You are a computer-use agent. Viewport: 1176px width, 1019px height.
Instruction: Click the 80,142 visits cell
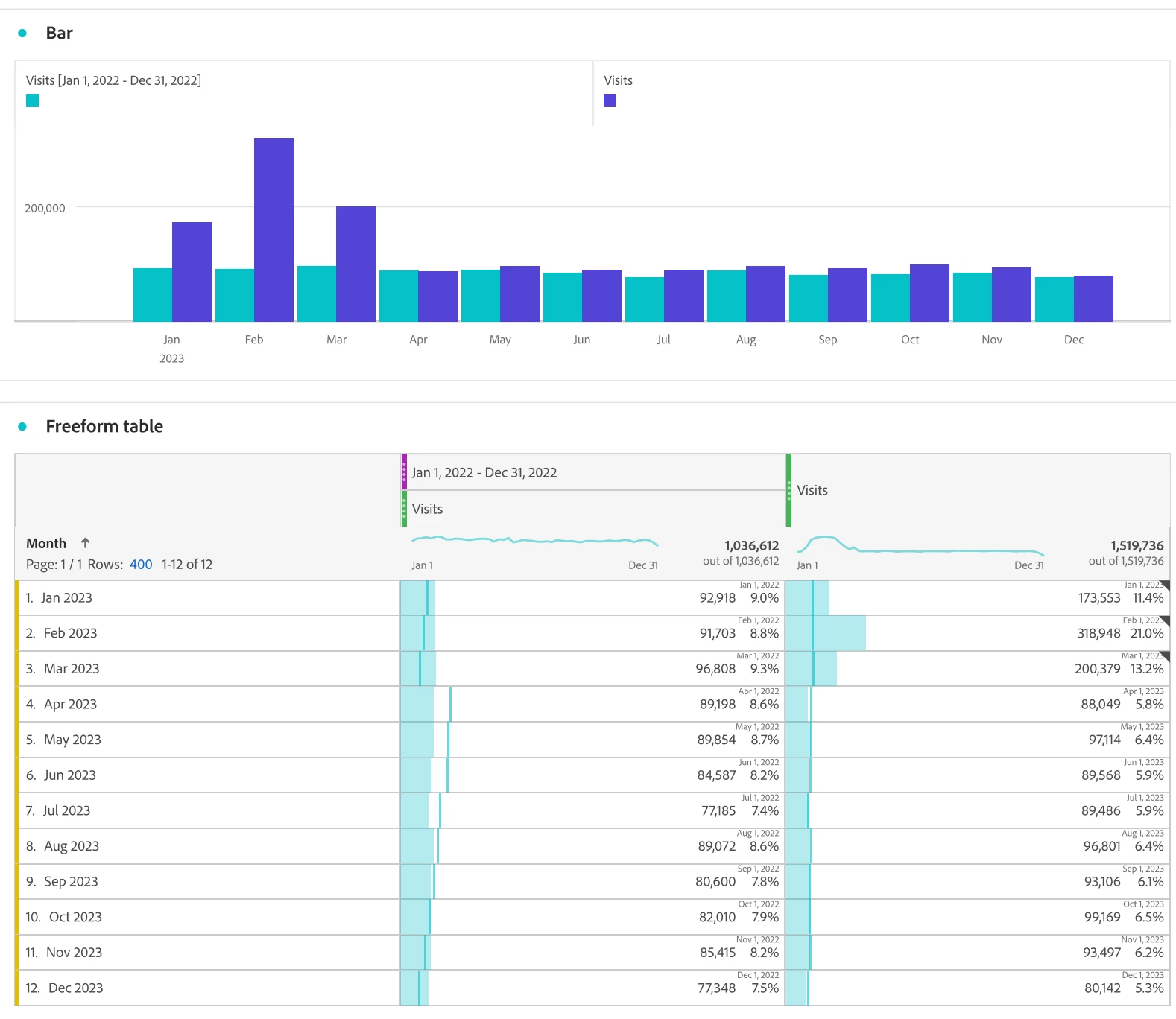(978, 988)
